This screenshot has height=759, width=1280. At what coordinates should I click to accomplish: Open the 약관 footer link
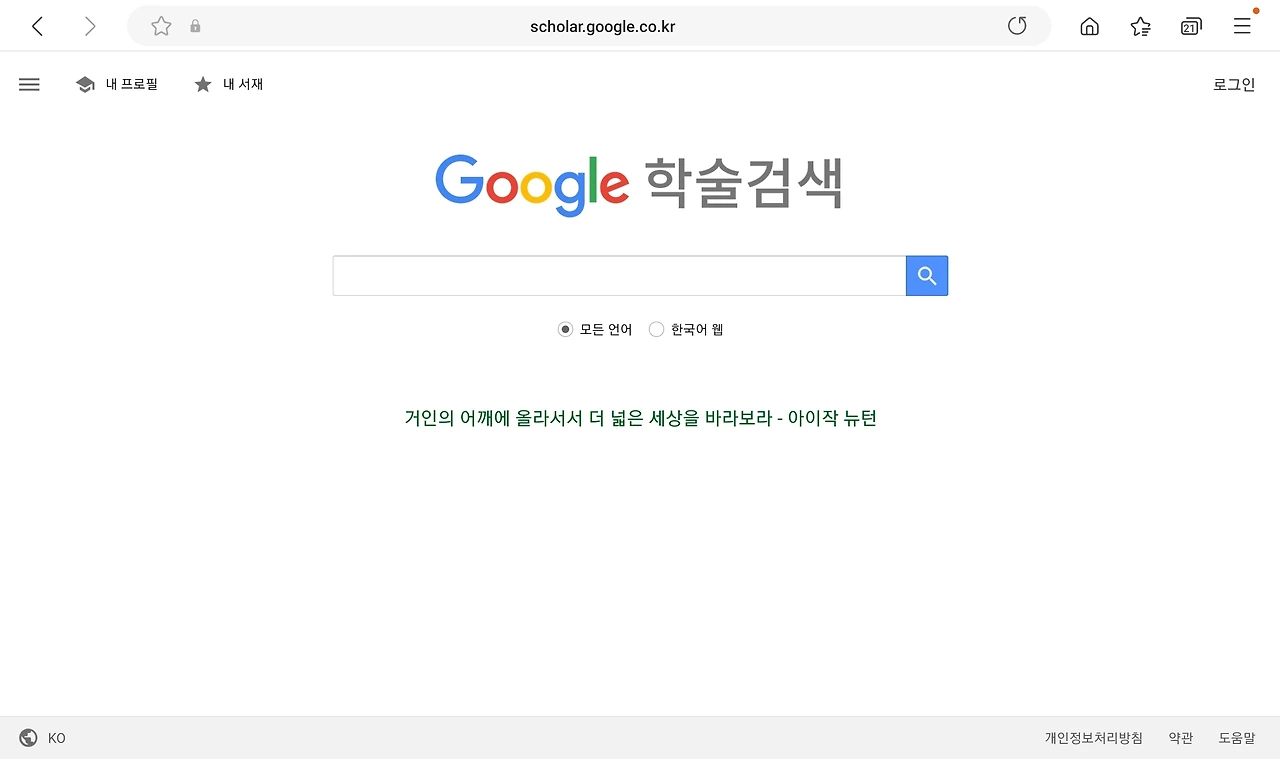tap(1181, 738)
